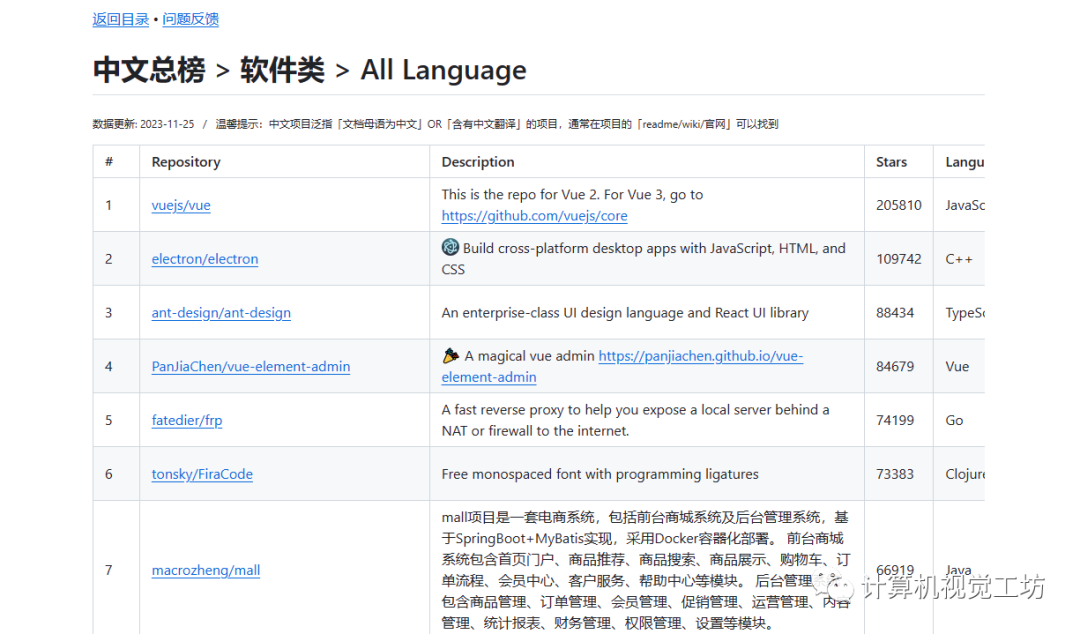
Task: Open the ant-design/ant-design repository link
Action: [221, 313]
